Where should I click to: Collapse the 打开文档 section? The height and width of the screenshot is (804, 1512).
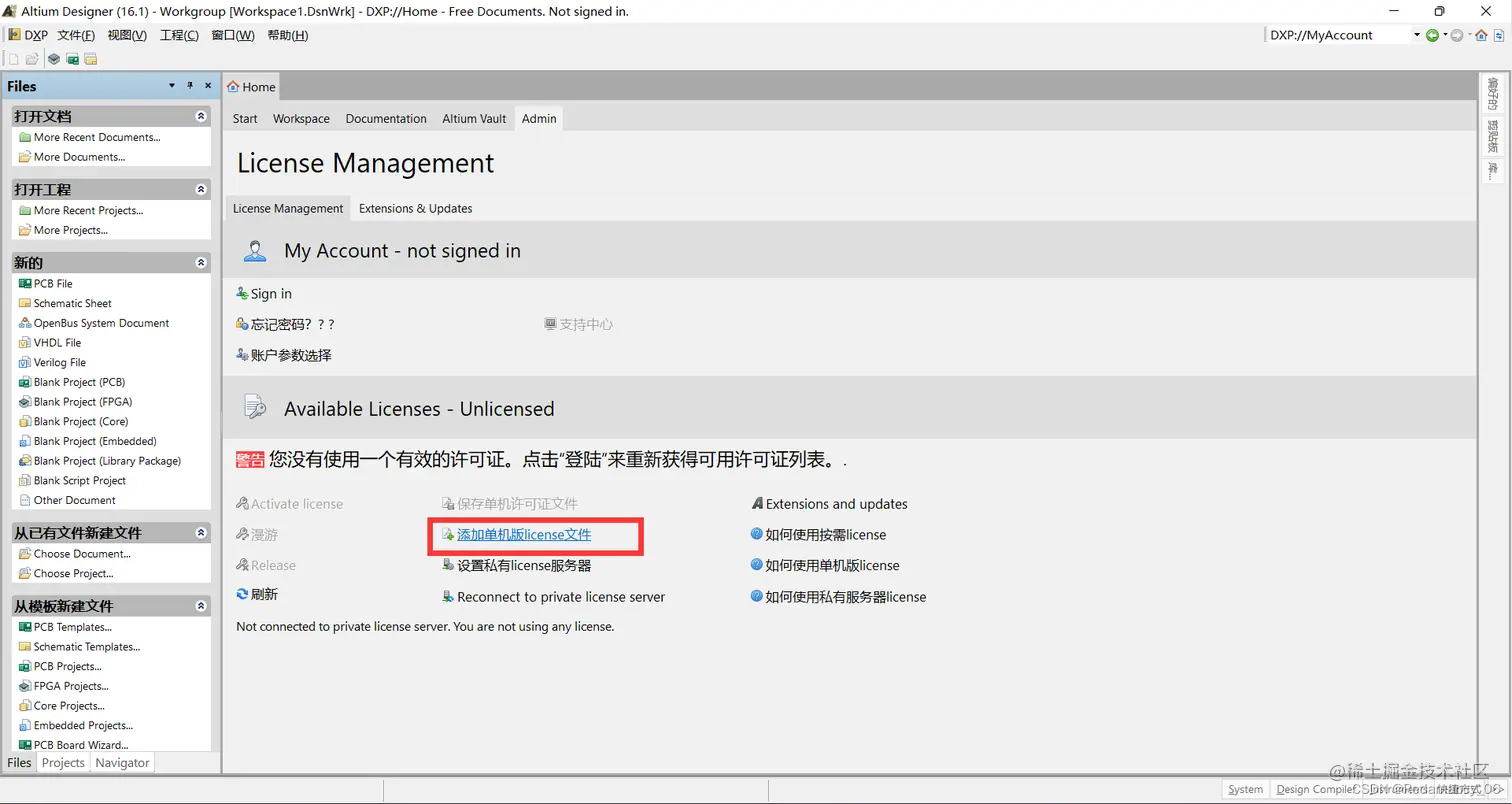coord(201,116)
